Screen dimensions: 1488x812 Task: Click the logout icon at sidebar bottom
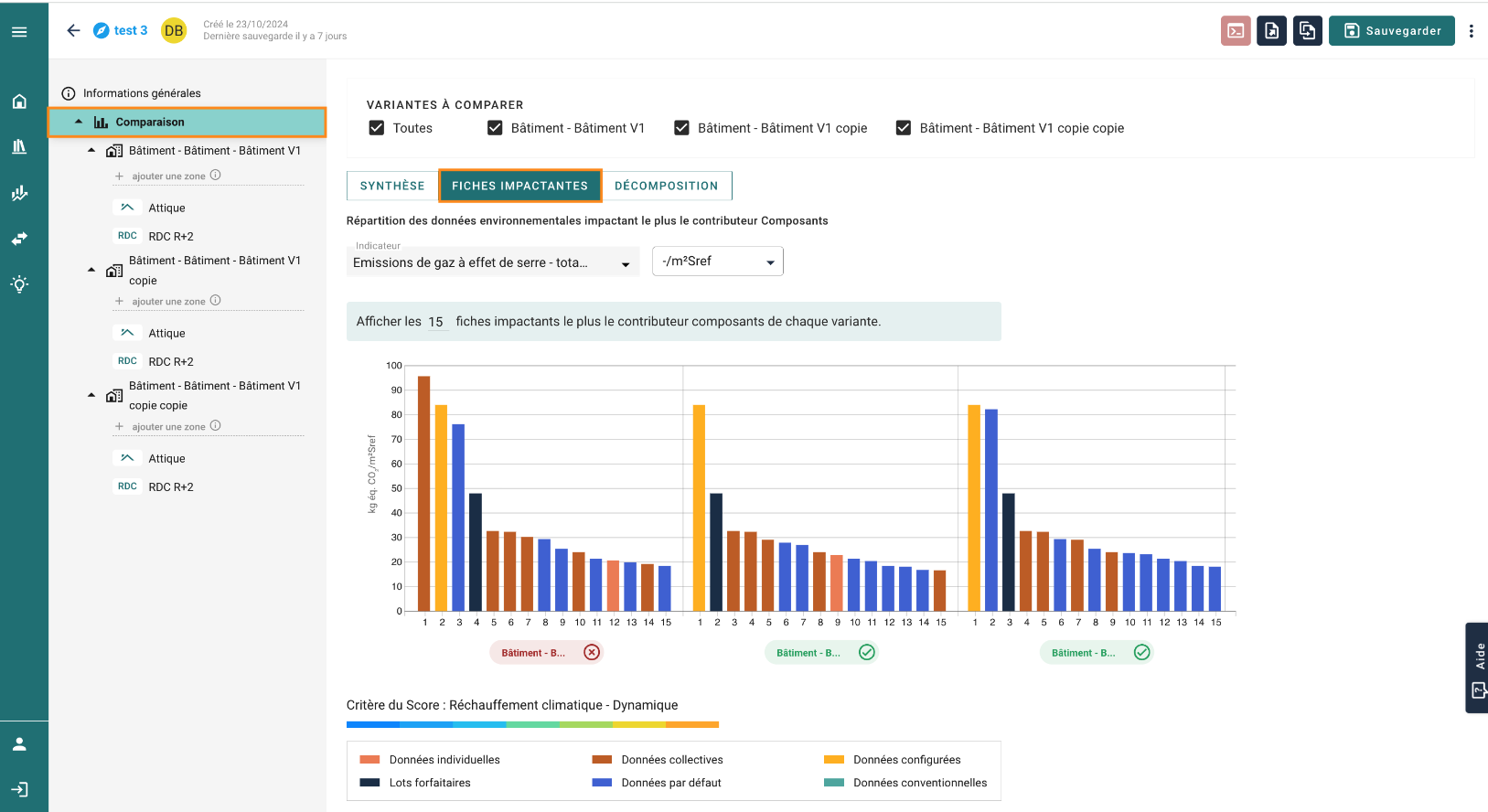pos(19,789)
